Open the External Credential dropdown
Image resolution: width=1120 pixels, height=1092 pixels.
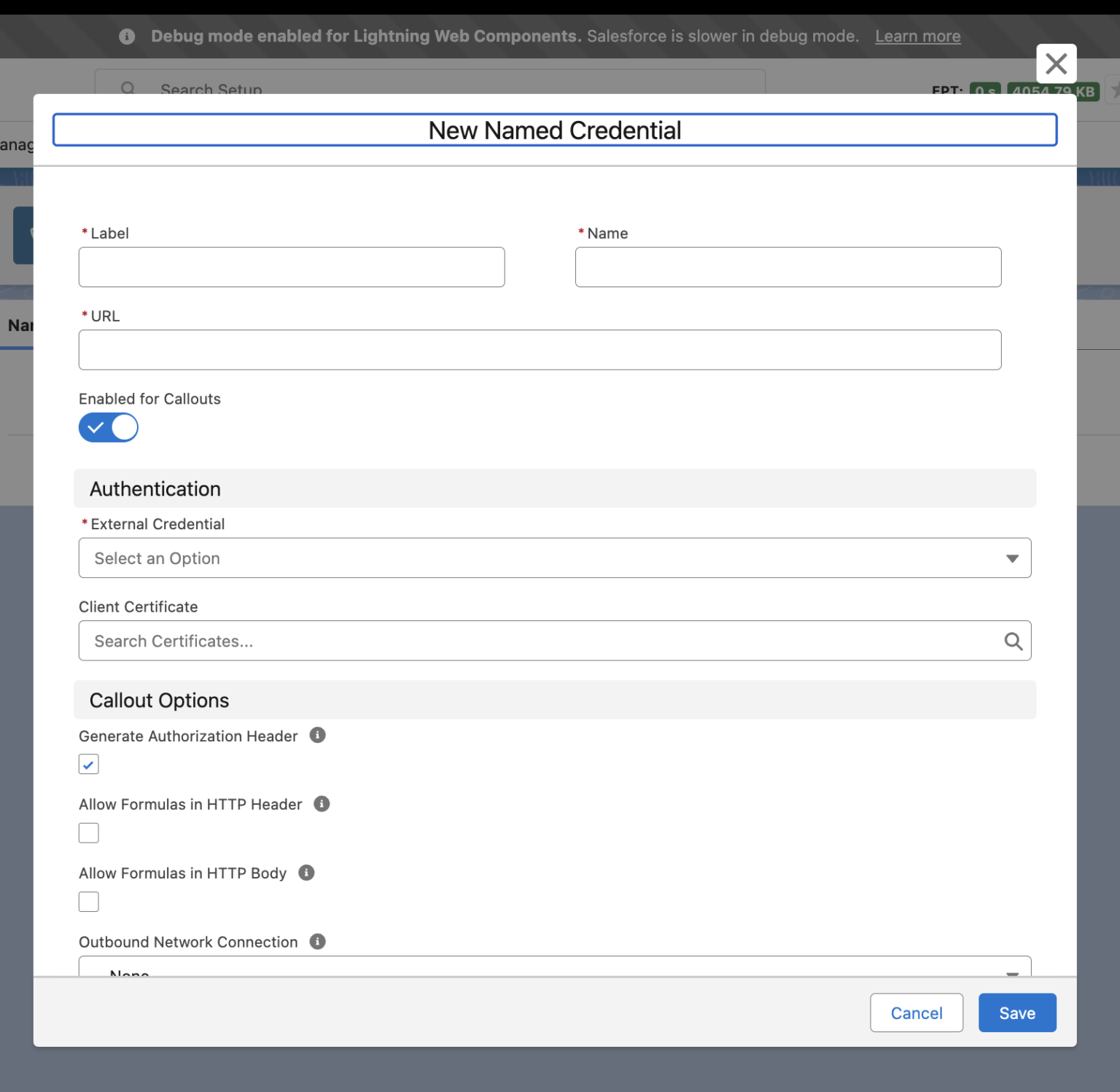tap(554, 558)
